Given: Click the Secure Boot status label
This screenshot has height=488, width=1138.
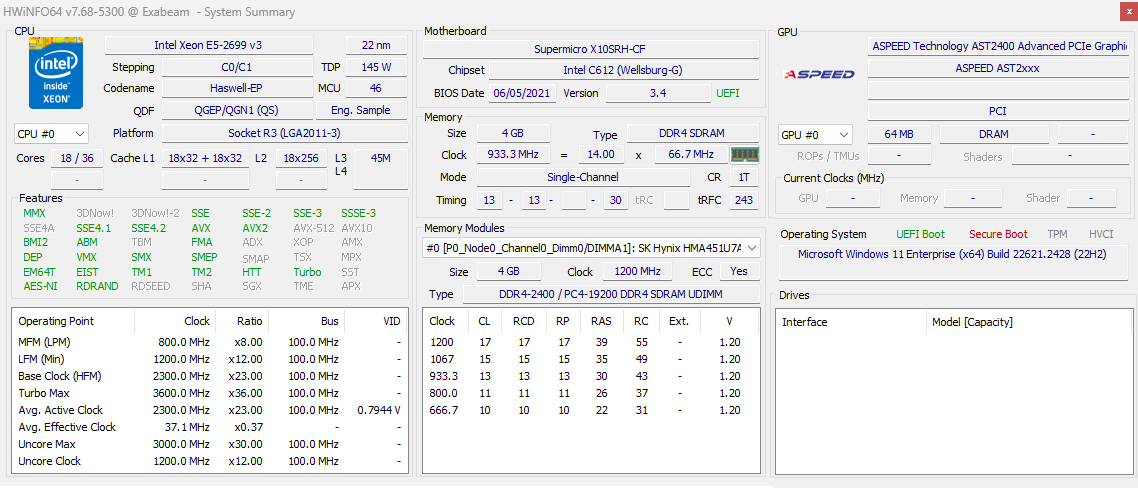Looking at the screenshot, I should [997, 234].
